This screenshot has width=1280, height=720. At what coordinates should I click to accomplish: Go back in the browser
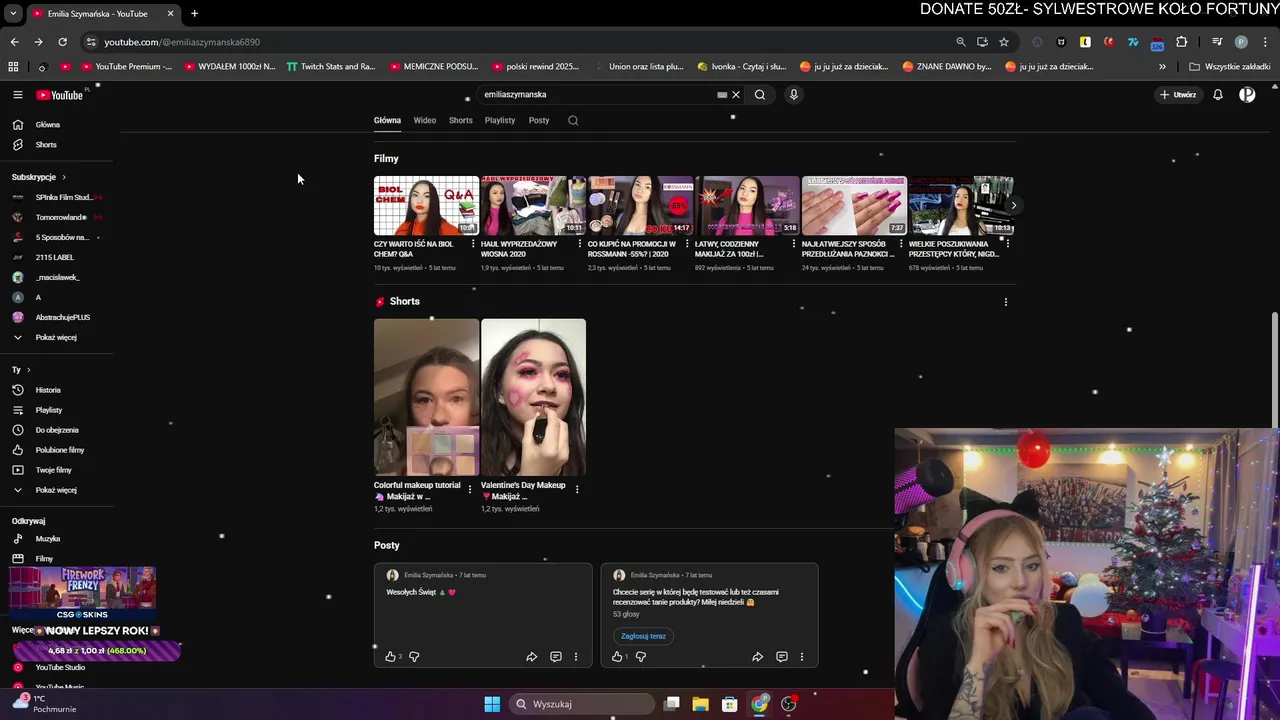[14, 42]
